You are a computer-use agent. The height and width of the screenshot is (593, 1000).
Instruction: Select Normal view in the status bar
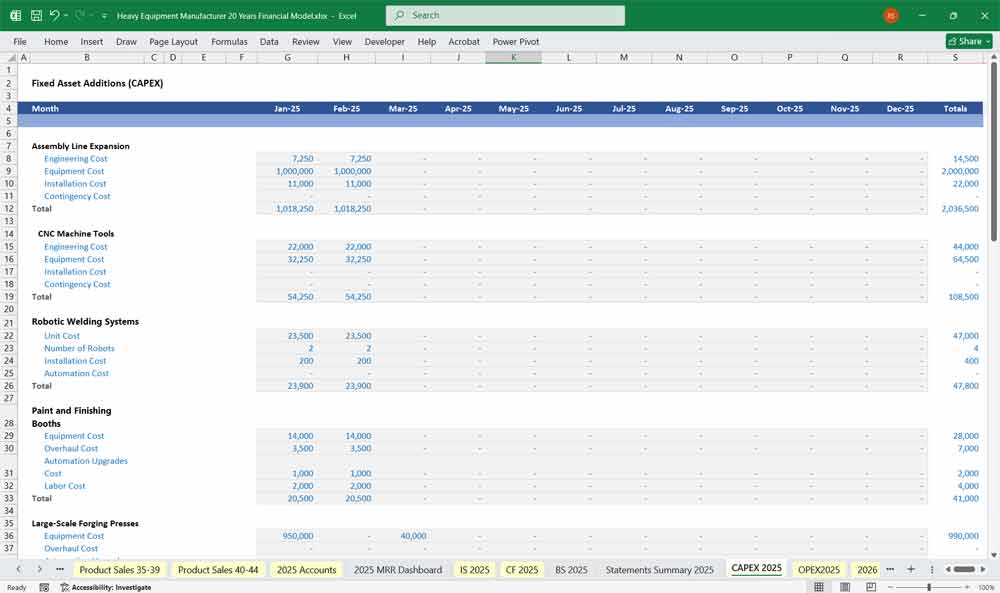tap(820, 587)
